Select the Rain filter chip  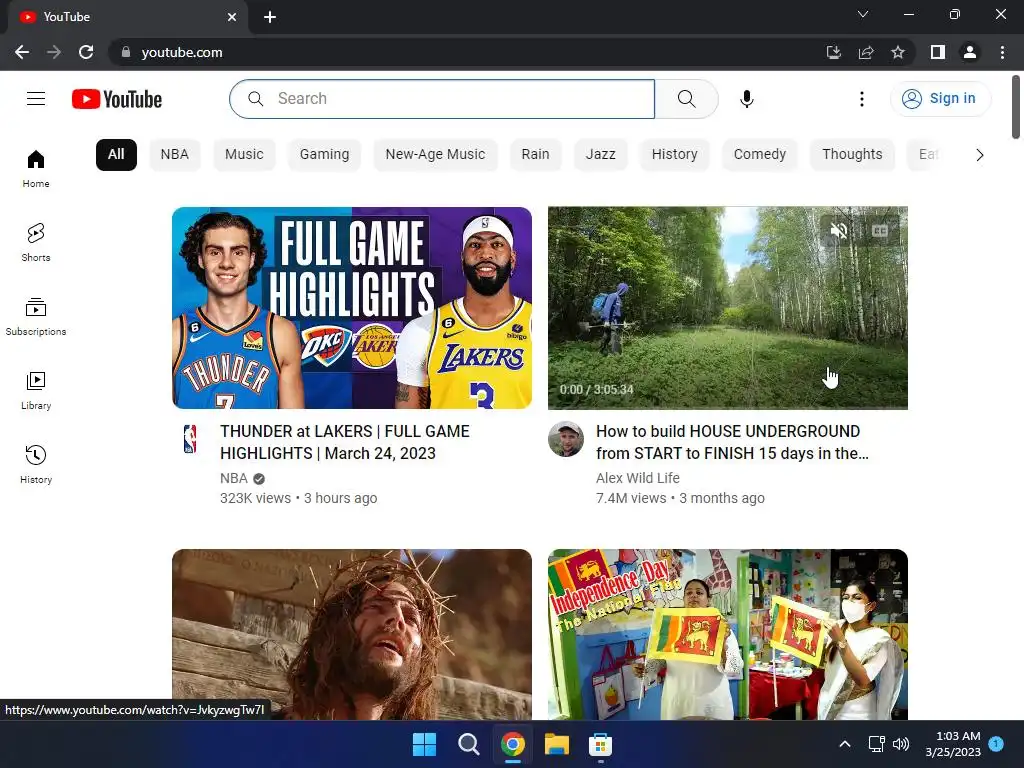click(536, 155)
